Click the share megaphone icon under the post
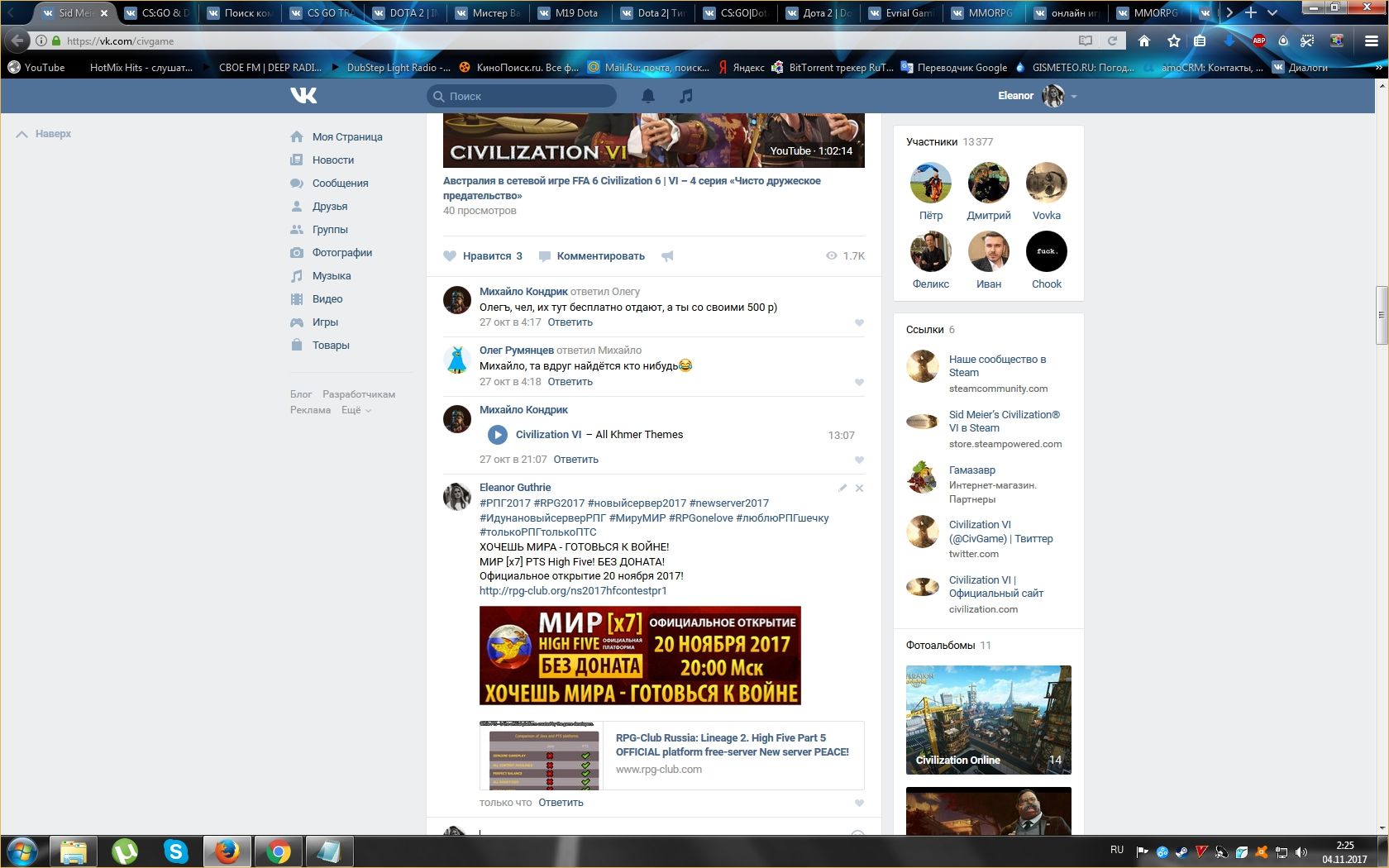The width and height of the screenshot is (1389, 868). tap(667, 256)
